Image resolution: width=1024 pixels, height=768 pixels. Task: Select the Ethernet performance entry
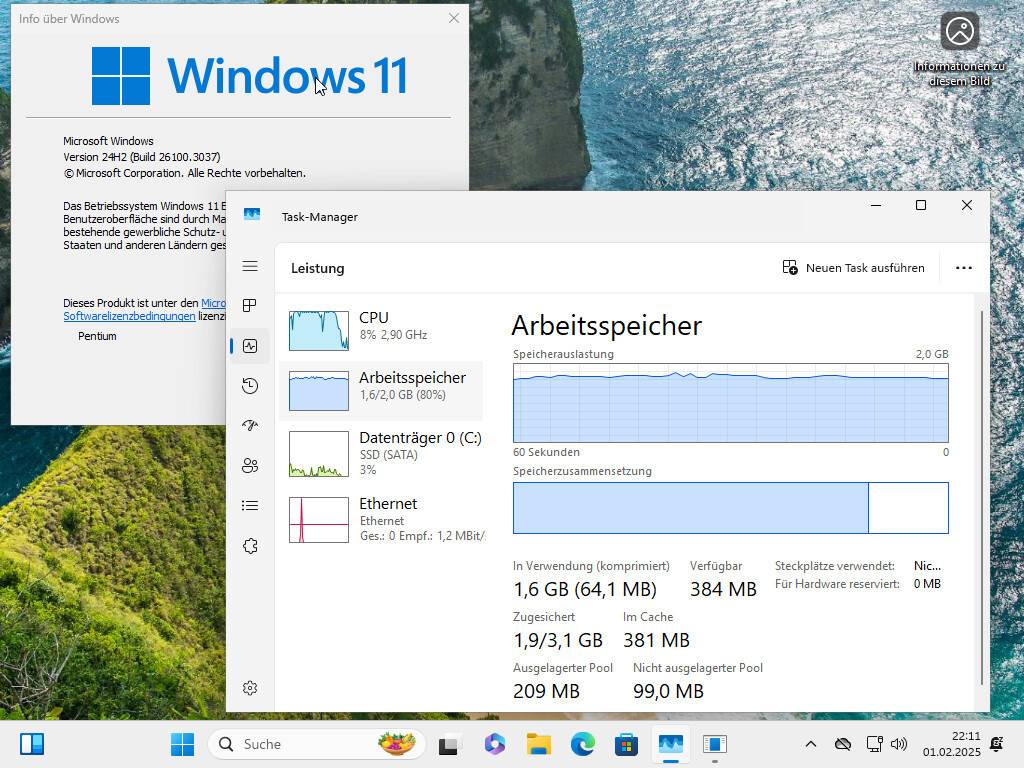coord(381,520)
